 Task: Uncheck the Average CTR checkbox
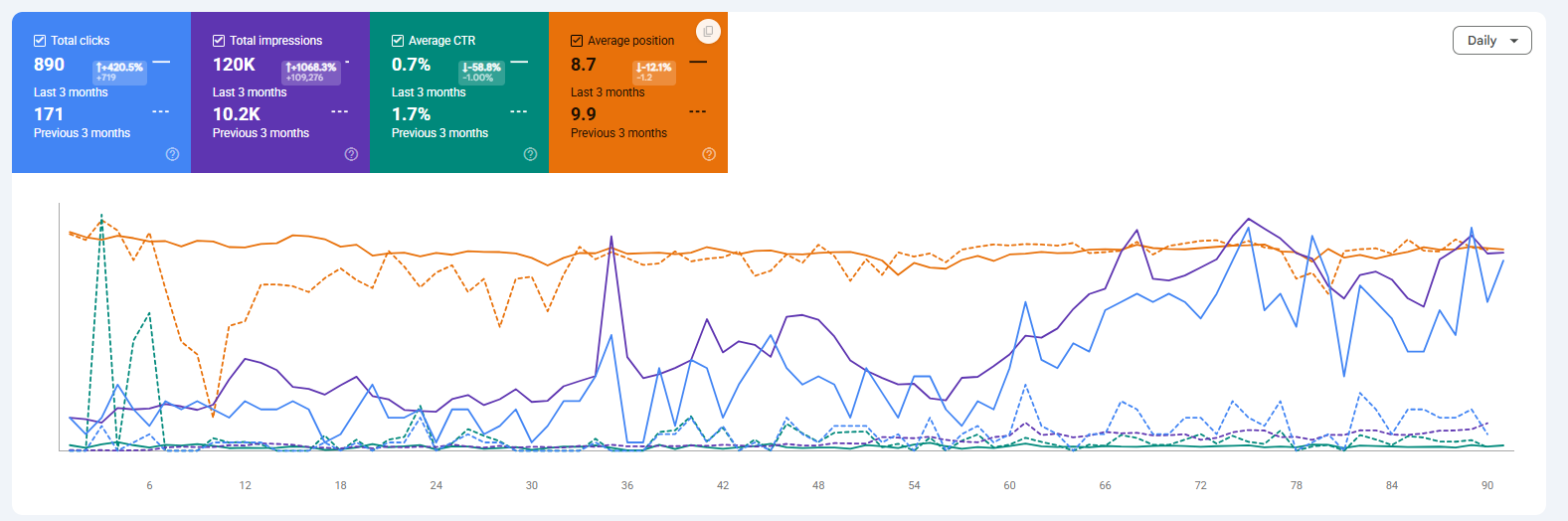pyautogui.click(x=398, y=41)
